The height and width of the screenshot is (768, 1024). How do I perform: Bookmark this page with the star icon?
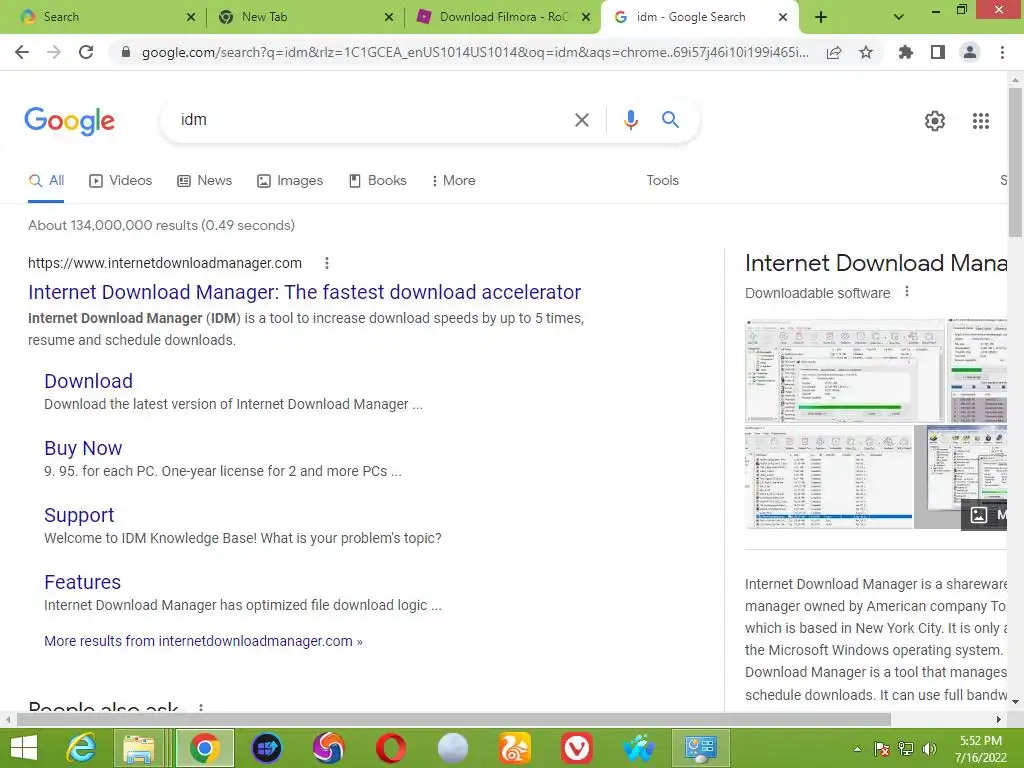(x=866, y=52)
